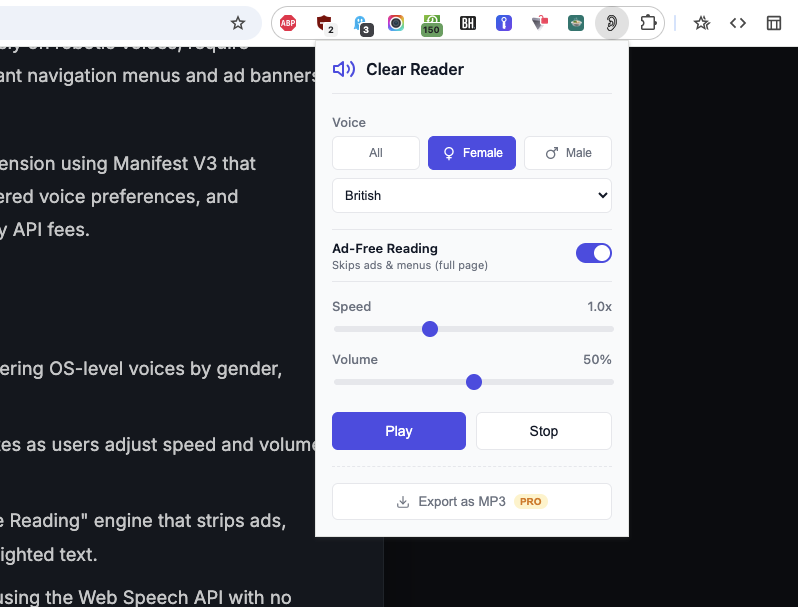The width and height of the screenshot is (798, 607).
Task: Select the Male voice filter
Action: coord(568,153)
